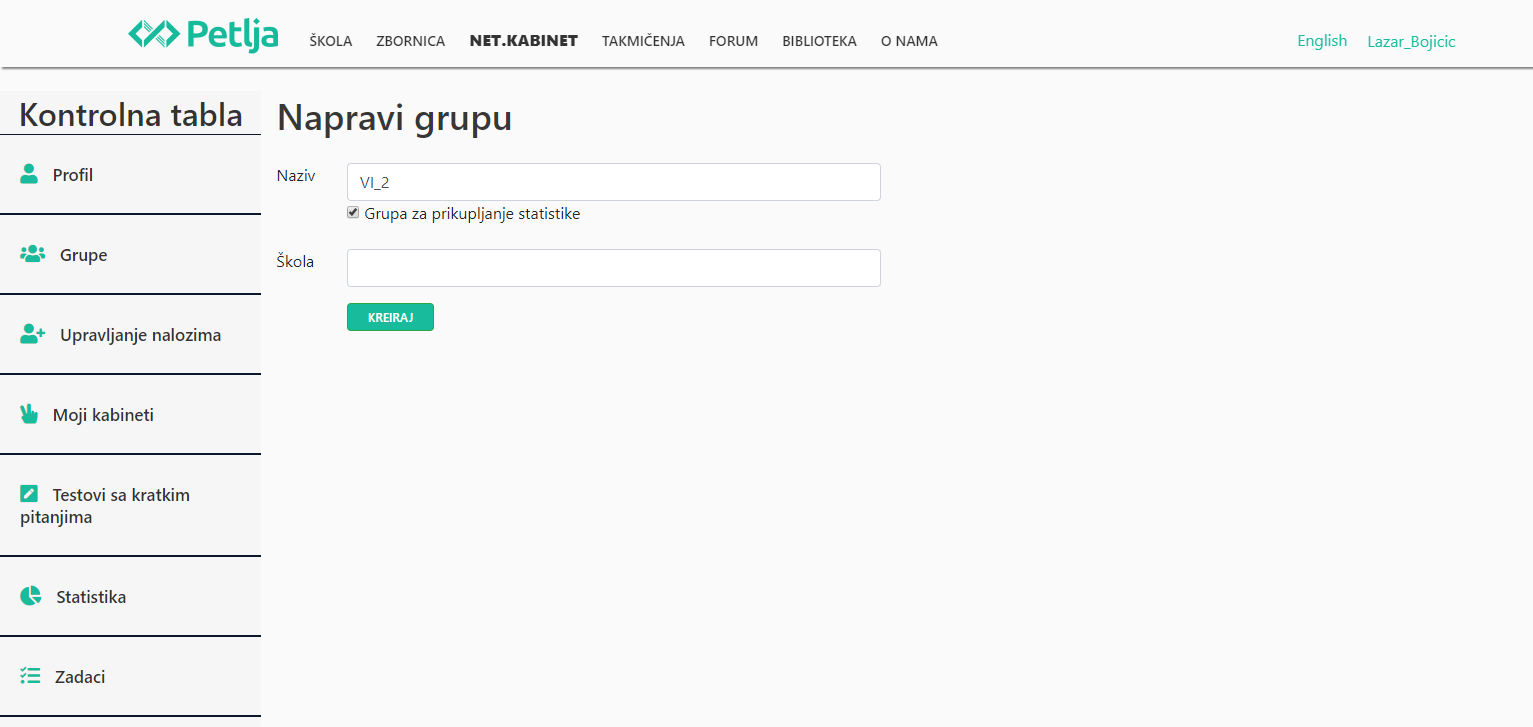
Task: Open the FORUM page
Action: pyautogui.click(x=733, y=41)
